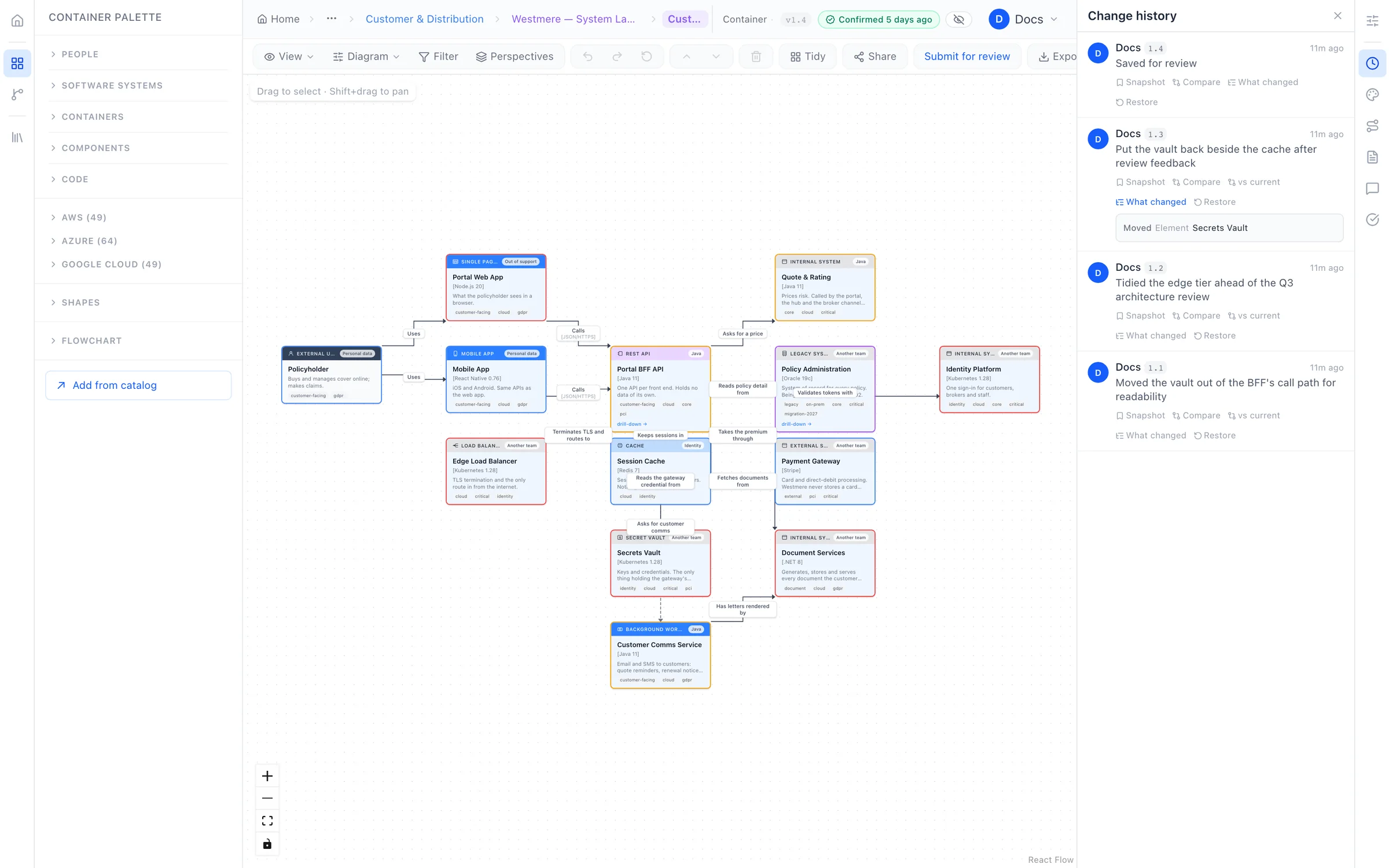This screenshot has height=868, width=1389.
Task: Click the move up chevron in toolbar
Action: click(x=686, y=56)
